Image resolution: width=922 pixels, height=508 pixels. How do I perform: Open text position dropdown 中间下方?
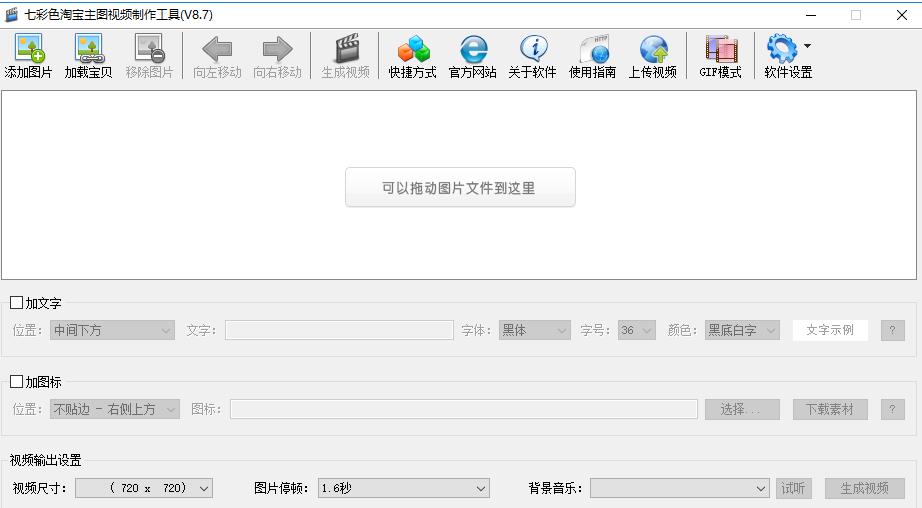pos(112,330)
